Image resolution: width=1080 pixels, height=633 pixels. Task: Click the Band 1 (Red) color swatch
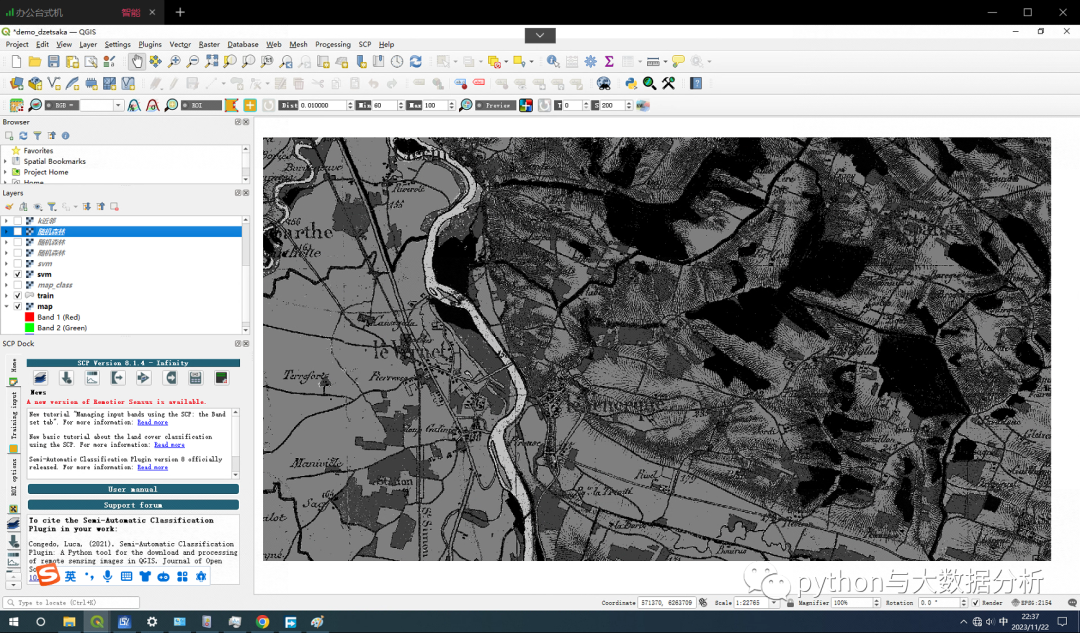(x=29, y=317)
